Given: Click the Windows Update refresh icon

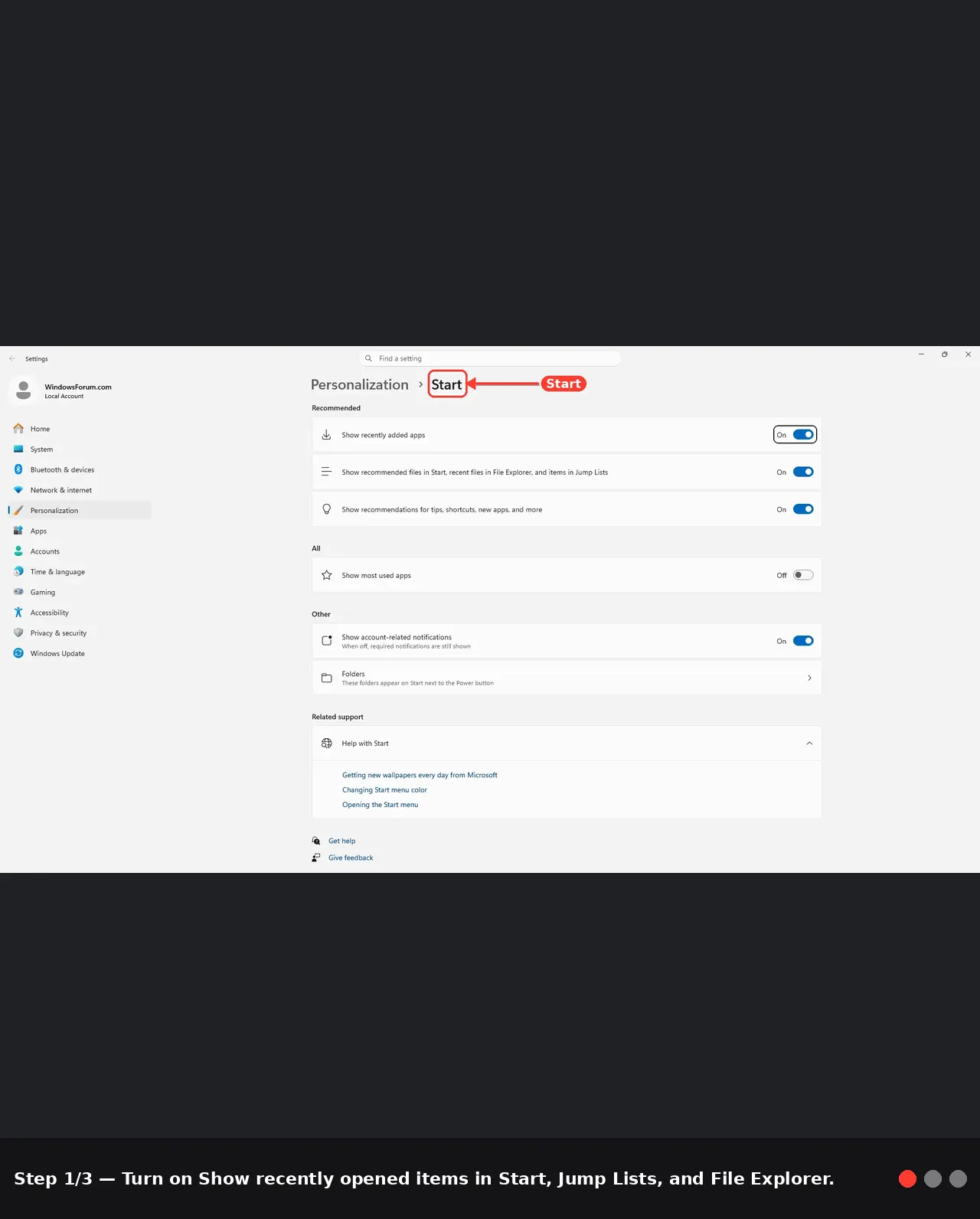Looking at the screenshot, I should (18, 653).
